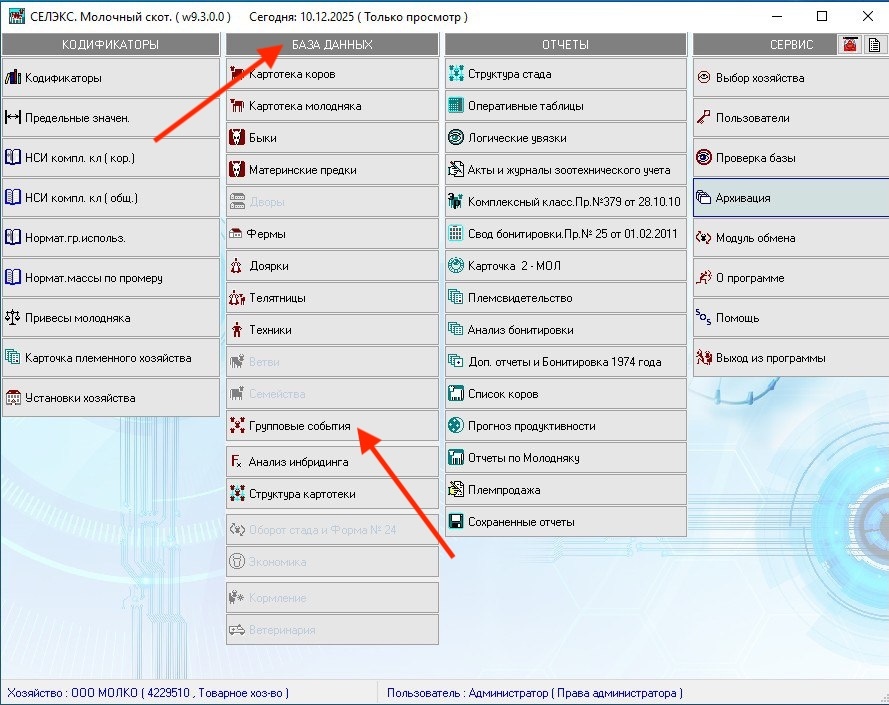Open the Племсвидетельство report

566,298
